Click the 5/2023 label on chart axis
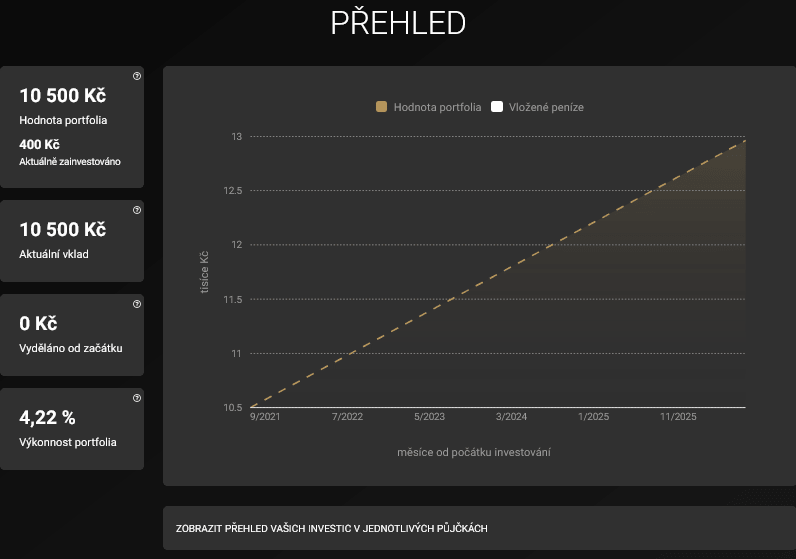796x559 pixels. 429,417
